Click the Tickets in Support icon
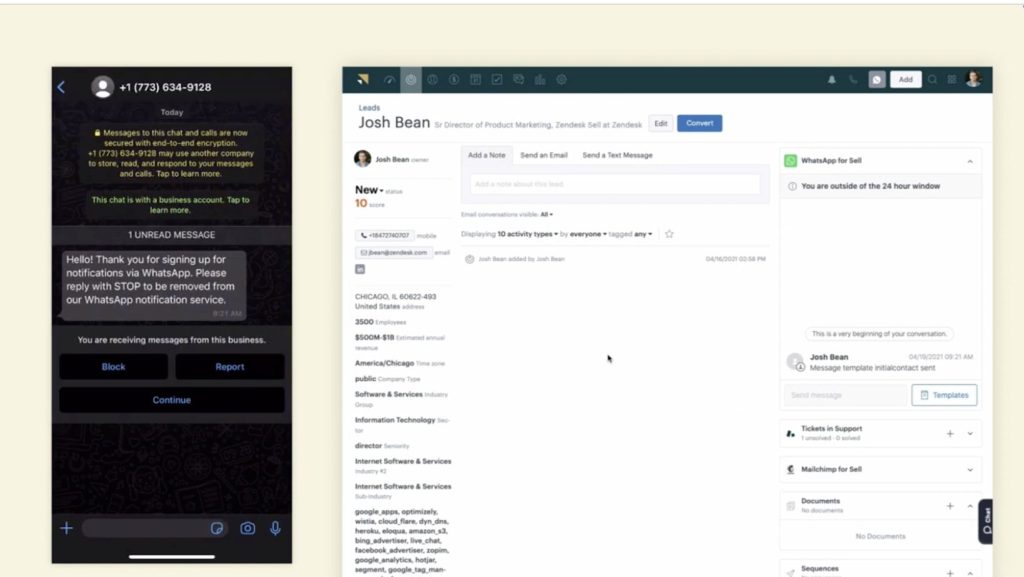Screen dimensions: 1024x577 click(790, 433)
